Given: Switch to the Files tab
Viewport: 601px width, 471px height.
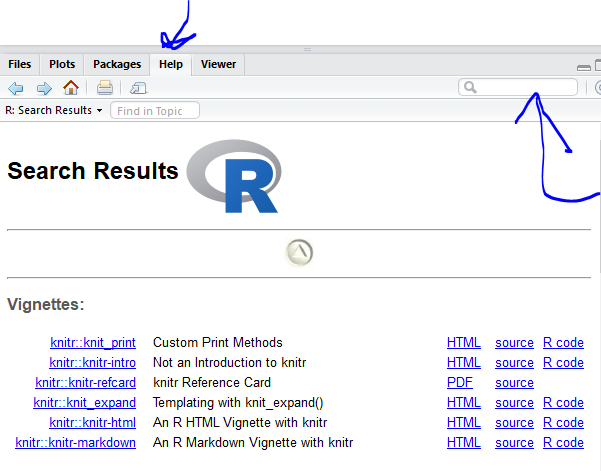Looking at the screenshot, I should (20, 65).
